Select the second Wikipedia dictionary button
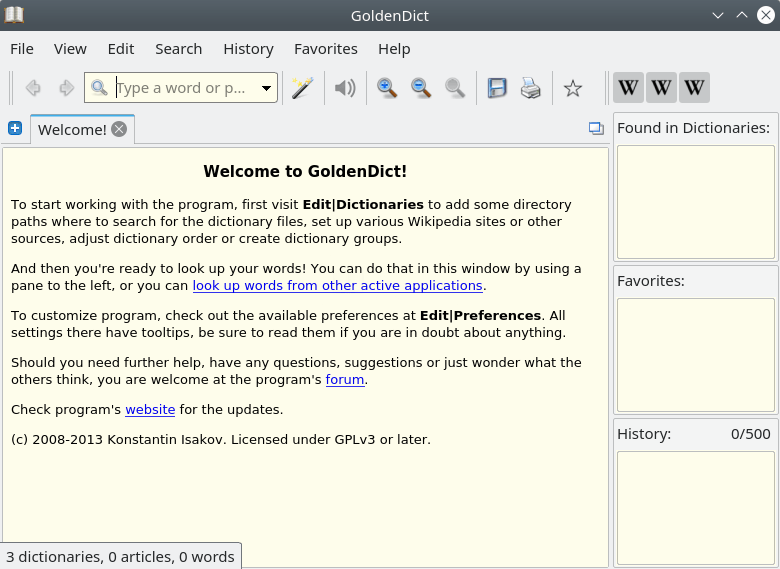The width and height of the screenshot is (780, 569). [x=661, y=88]
